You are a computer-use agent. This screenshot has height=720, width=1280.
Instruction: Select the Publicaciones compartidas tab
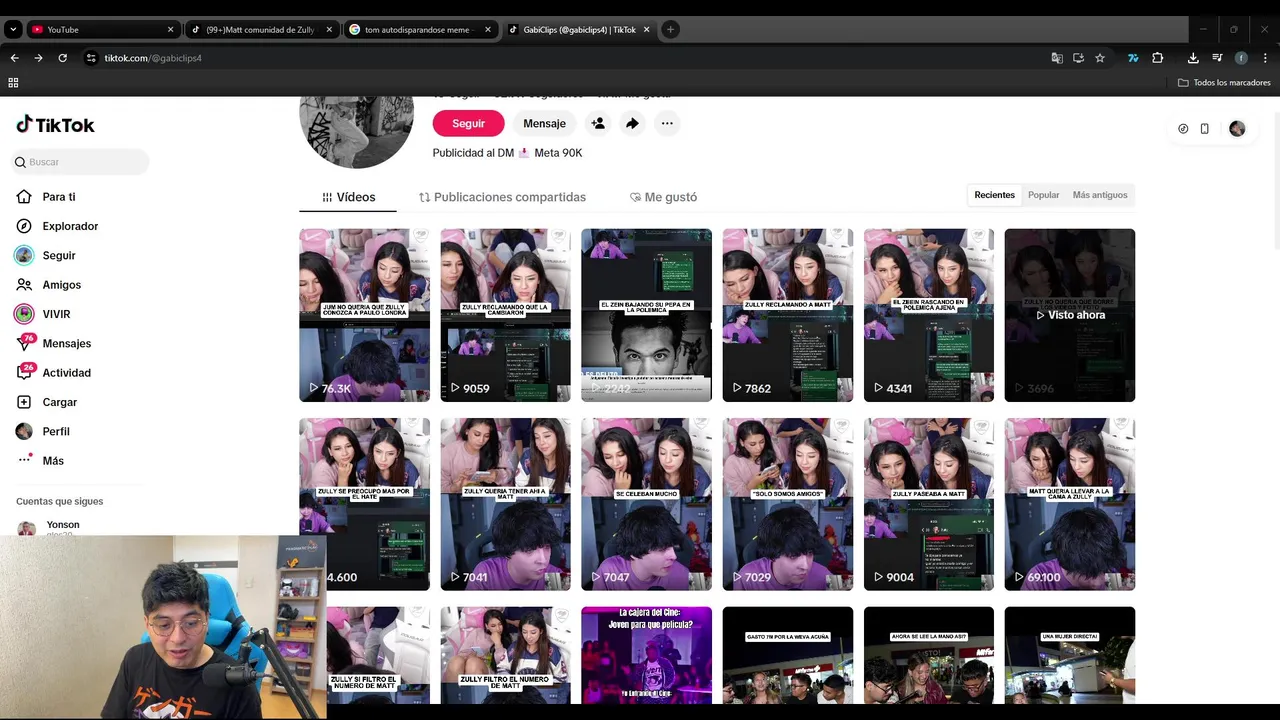pos(502,197)
